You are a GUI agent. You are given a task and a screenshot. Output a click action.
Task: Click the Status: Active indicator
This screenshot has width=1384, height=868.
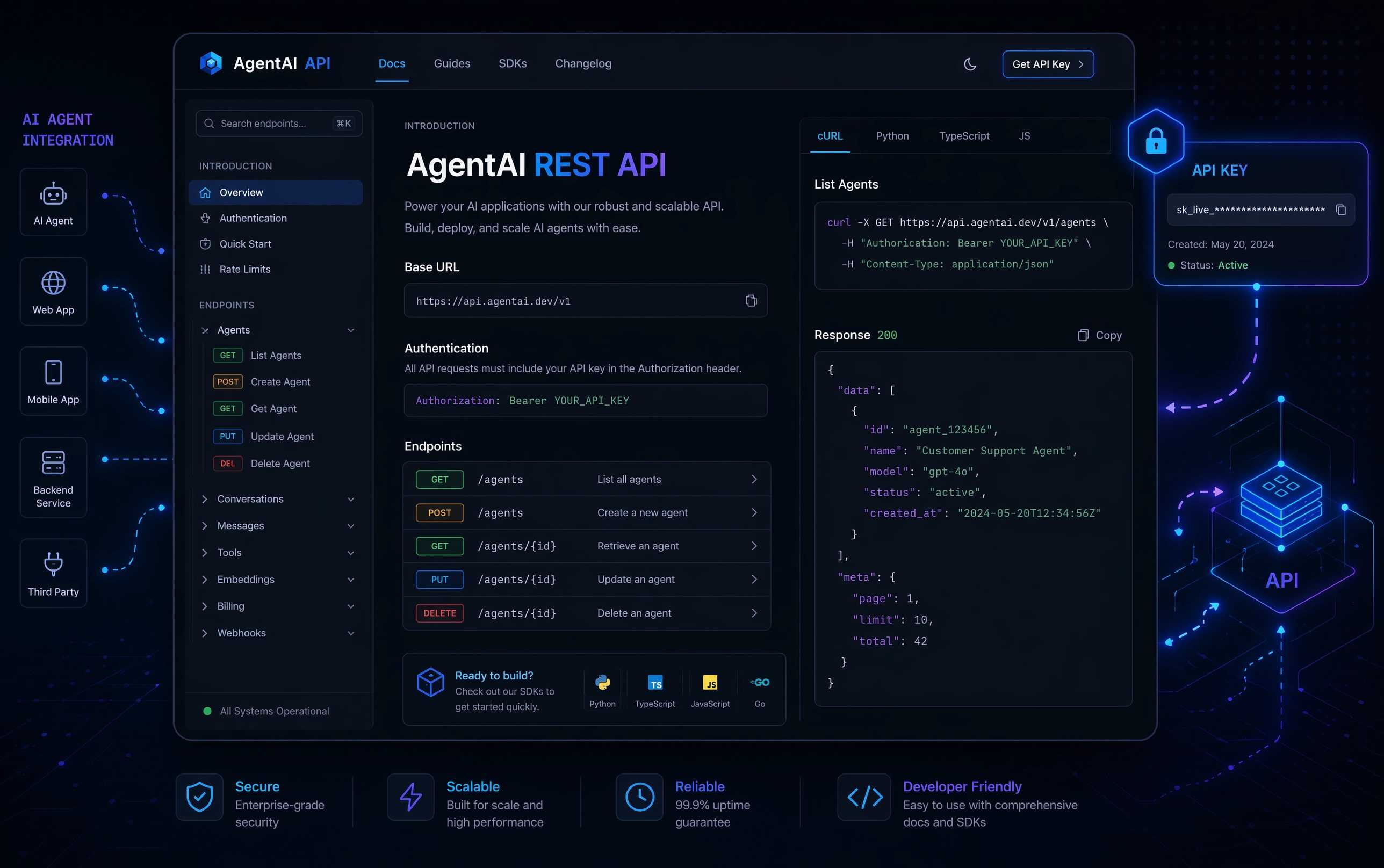(x=1208, y=265)
